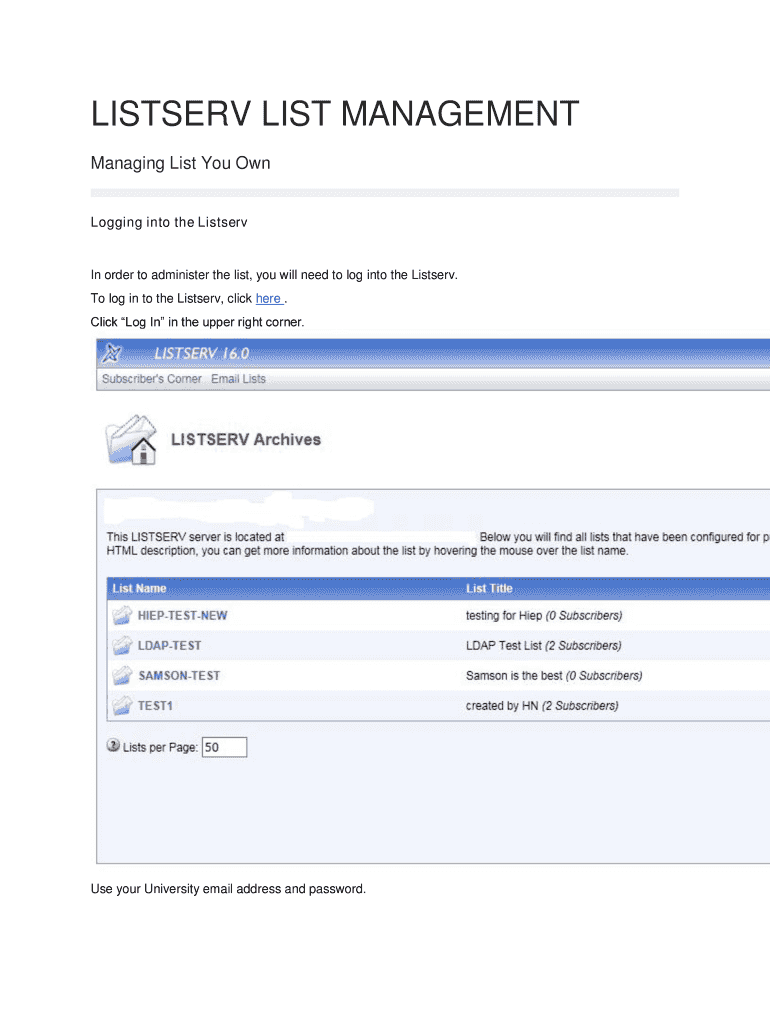Click the LISTSERV 16.0 banner text
This screenshot has width=770, height=1024.
point(201,353)
